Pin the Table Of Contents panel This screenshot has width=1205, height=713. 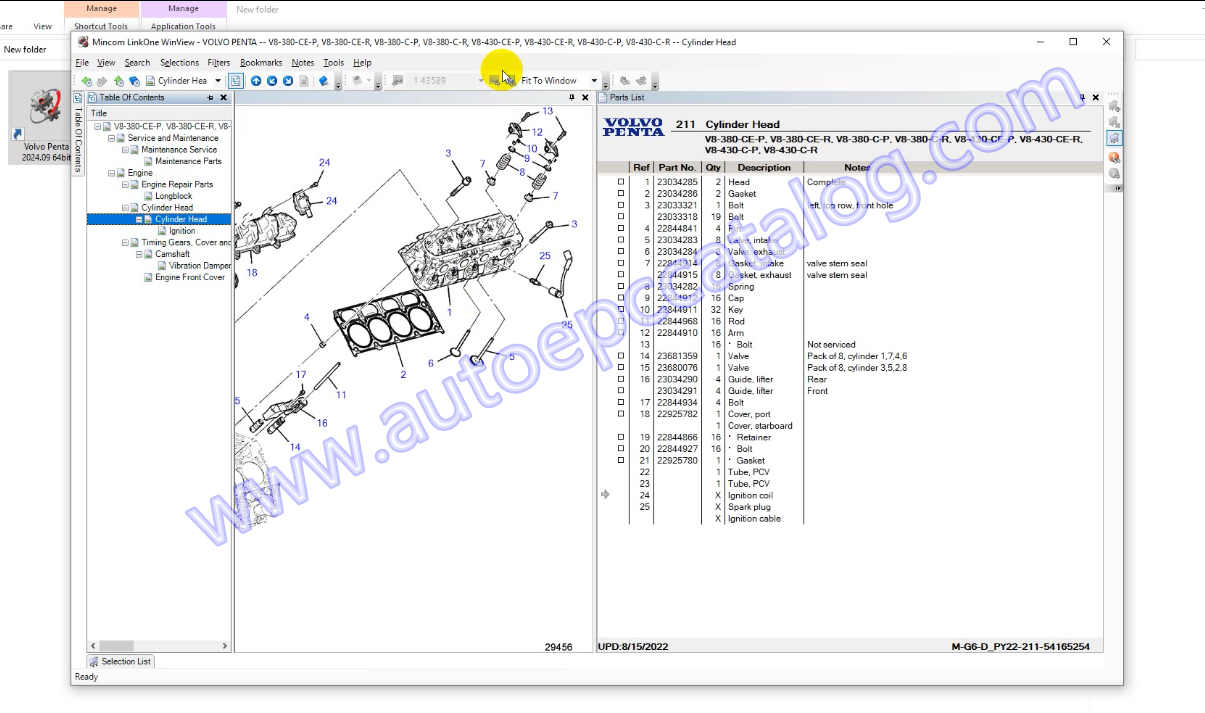click(x=210, y=98)
